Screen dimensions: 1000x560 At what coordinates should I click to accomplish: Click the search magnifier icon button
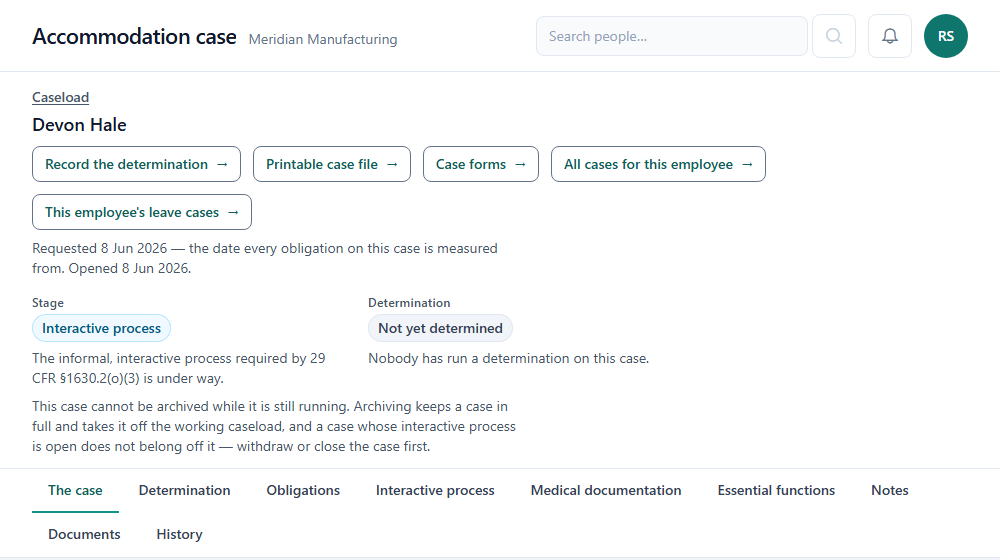coord(834,36)
